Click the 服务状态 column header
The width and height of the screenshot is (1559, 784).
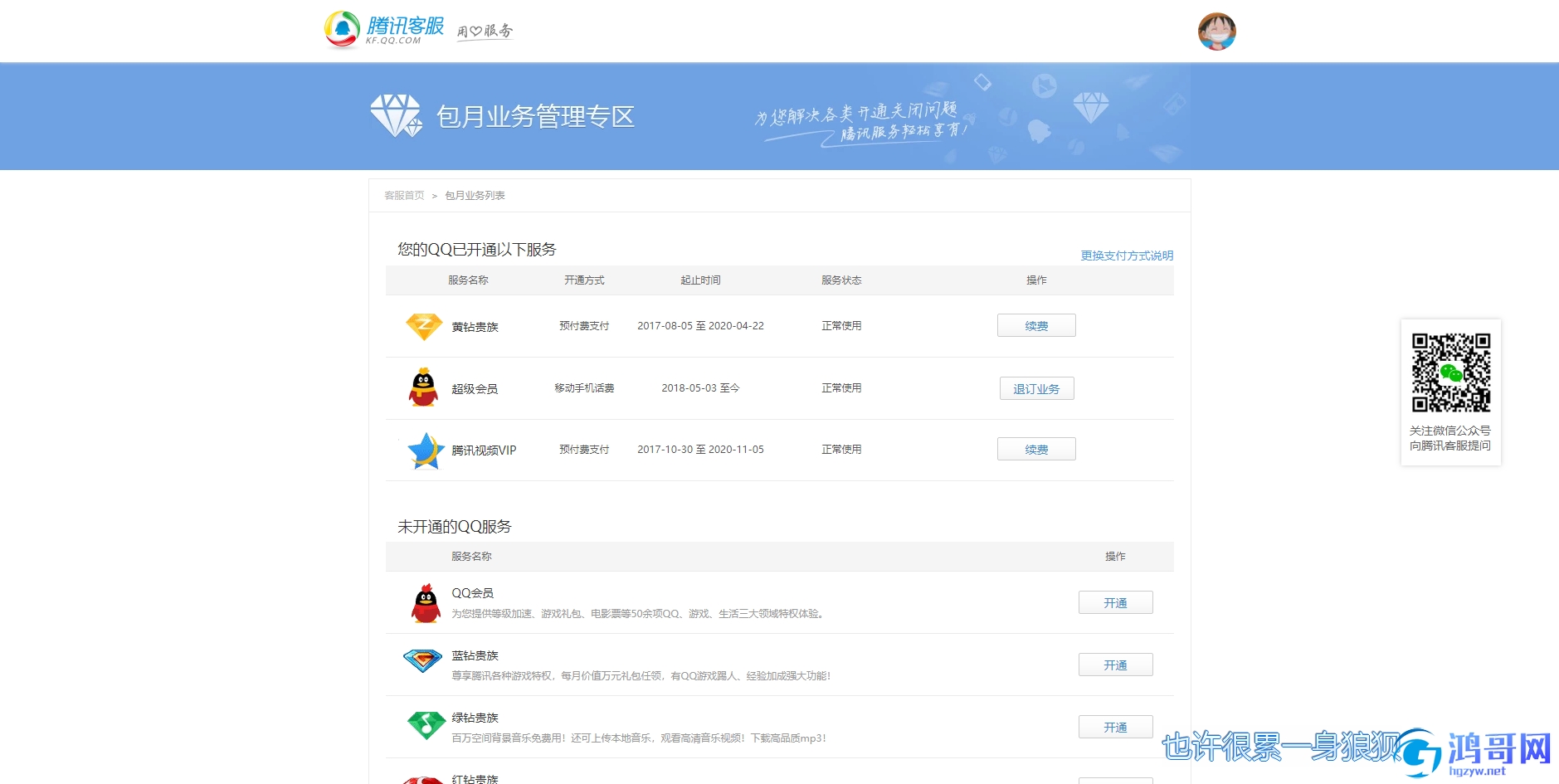click(841, 280)
